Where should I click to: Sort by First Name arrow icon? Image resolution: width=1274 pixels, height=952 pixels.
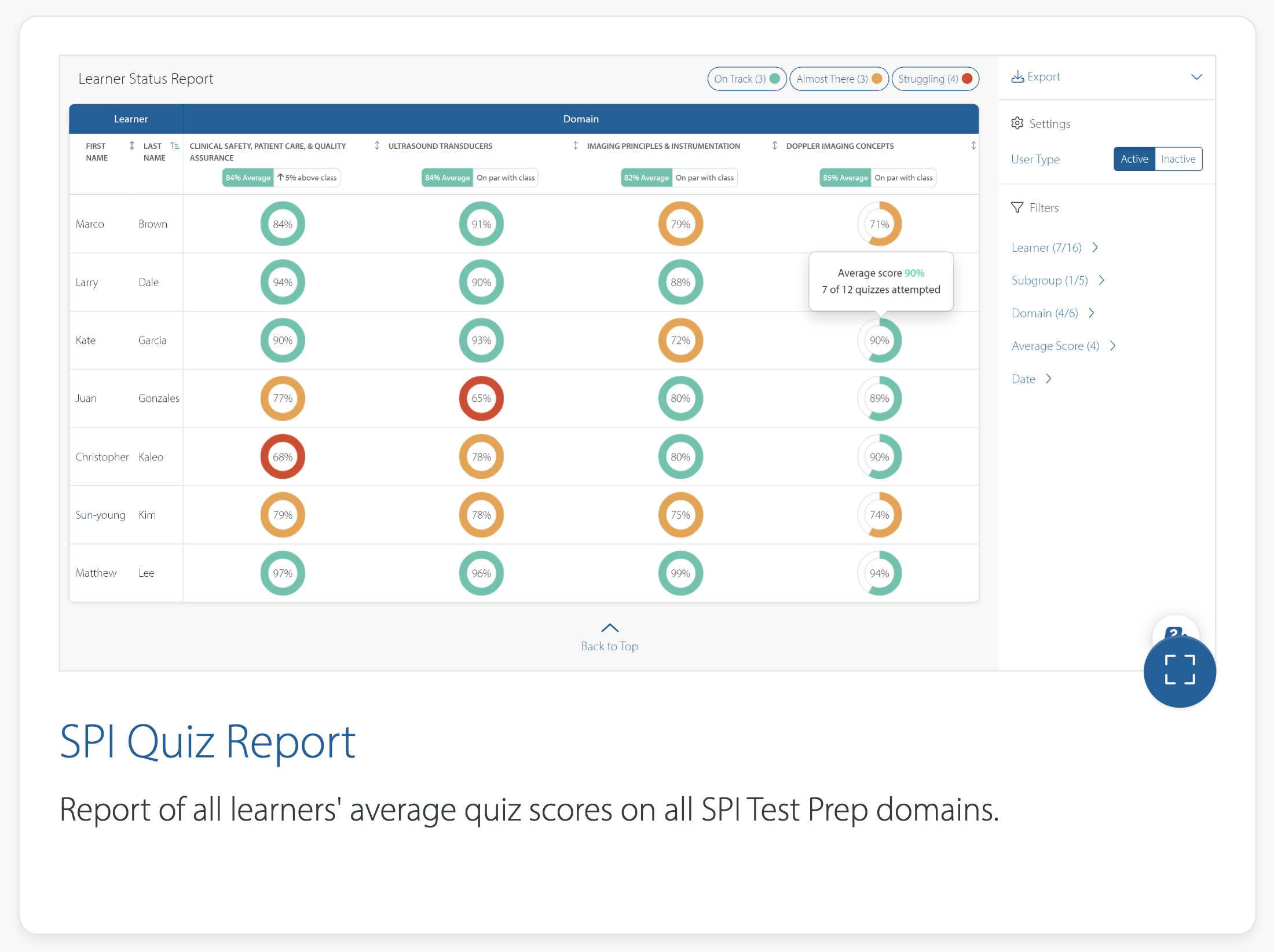click(131, 146)
